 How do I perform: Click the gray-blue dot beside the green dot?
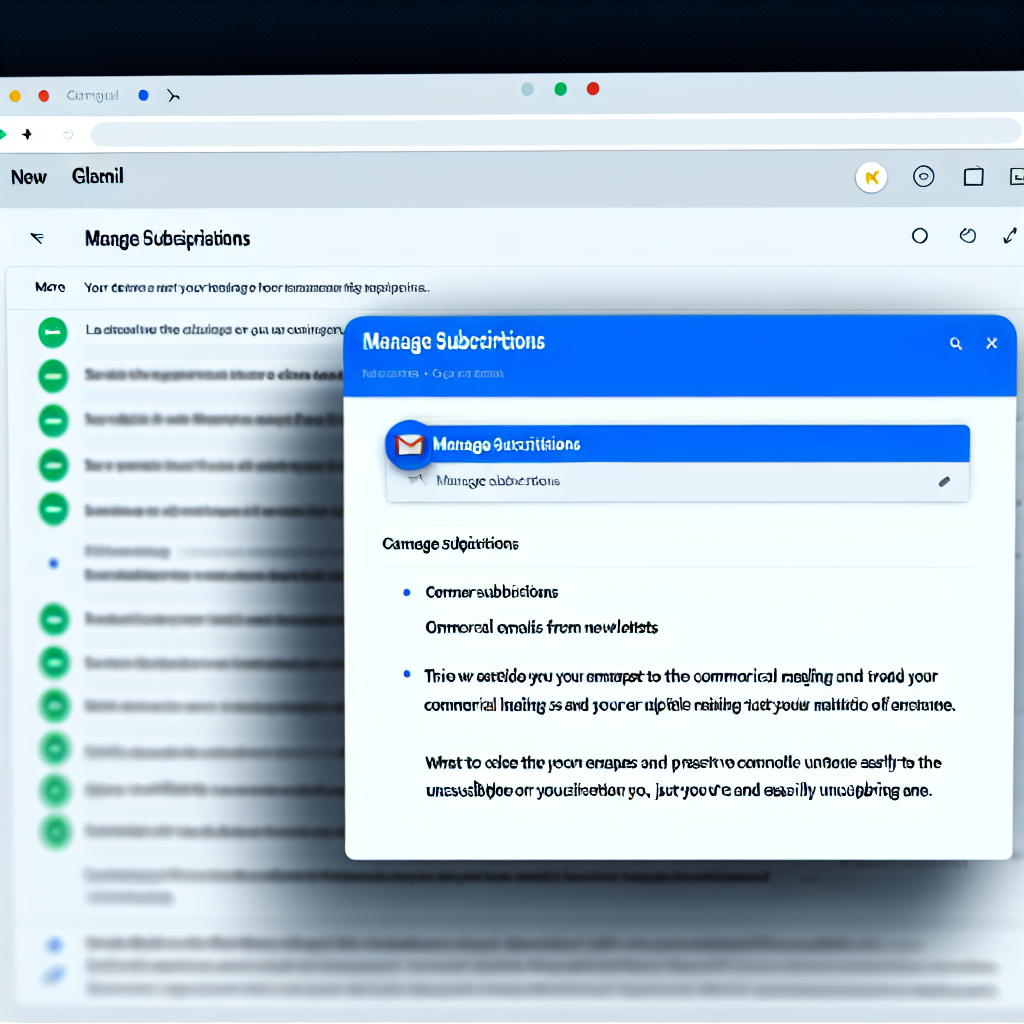coord(528,89)
